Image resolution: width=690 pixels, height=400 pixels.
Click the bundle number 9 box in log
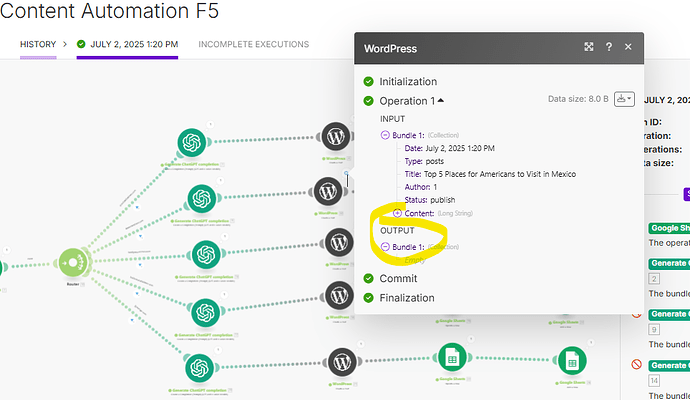(x=654, y=330)
